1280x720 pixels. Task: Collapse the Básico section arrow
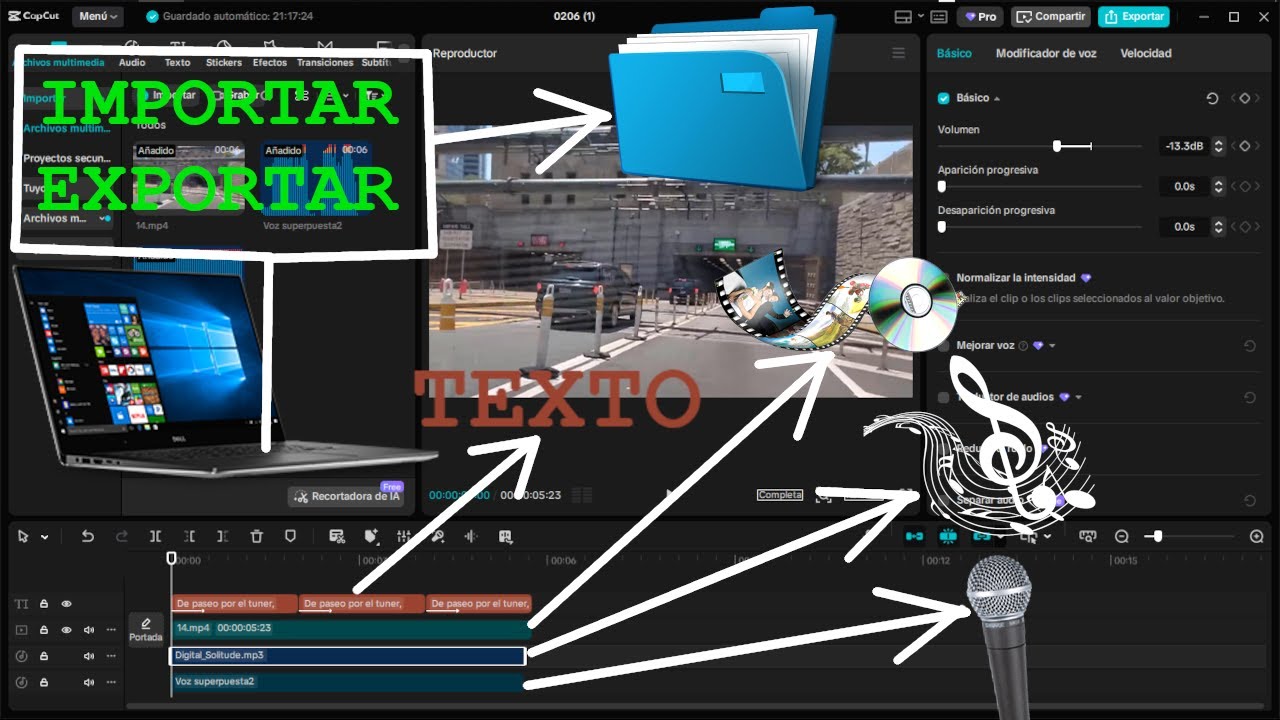(997, 99)
